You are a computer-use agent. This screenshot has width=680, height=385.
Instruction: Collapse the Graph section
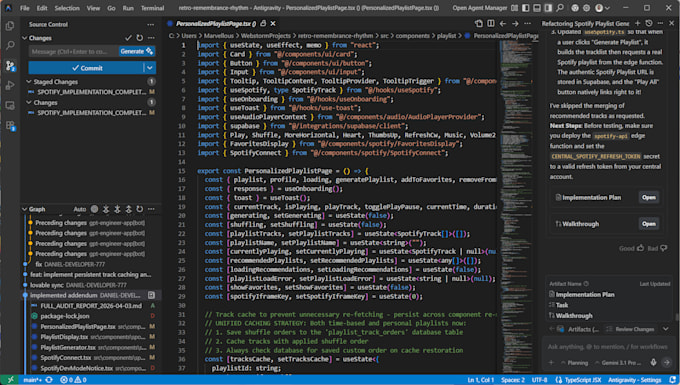tap(24, 209)
